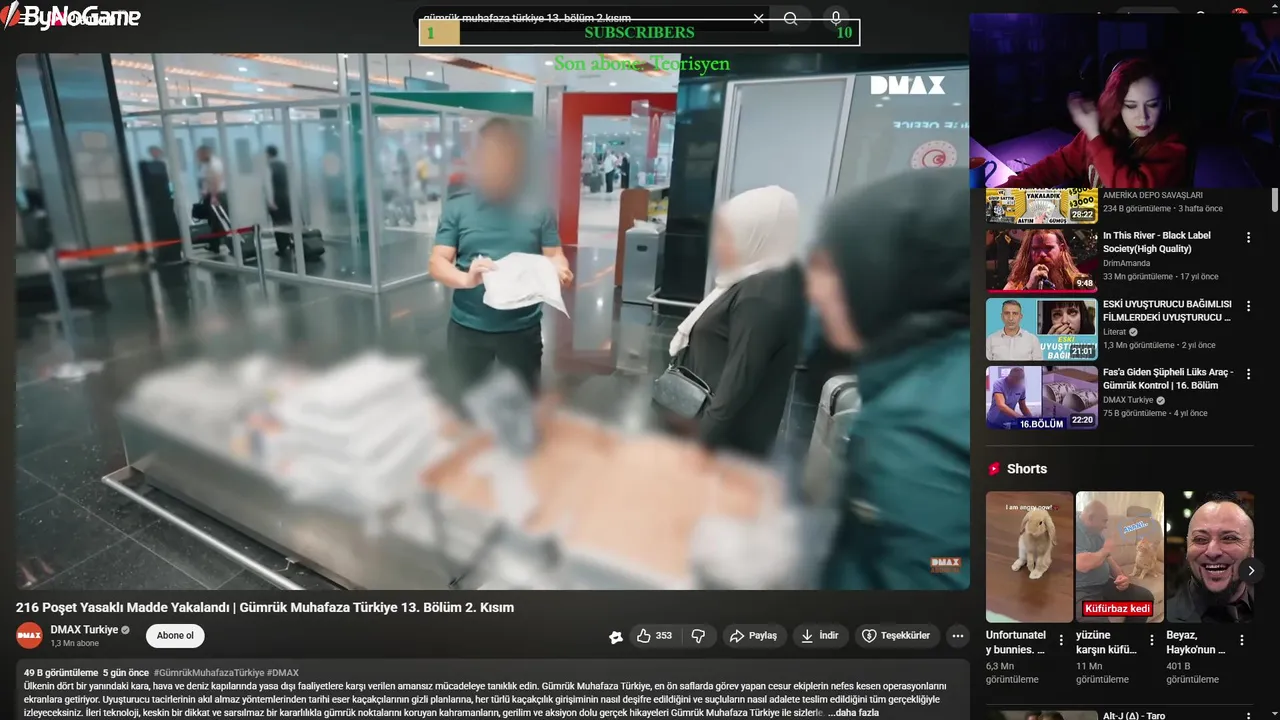Open the AMERİKA DEPO SAVAŞLARI video thumbnail
Screen dimensions: 1280x720
1041,205
